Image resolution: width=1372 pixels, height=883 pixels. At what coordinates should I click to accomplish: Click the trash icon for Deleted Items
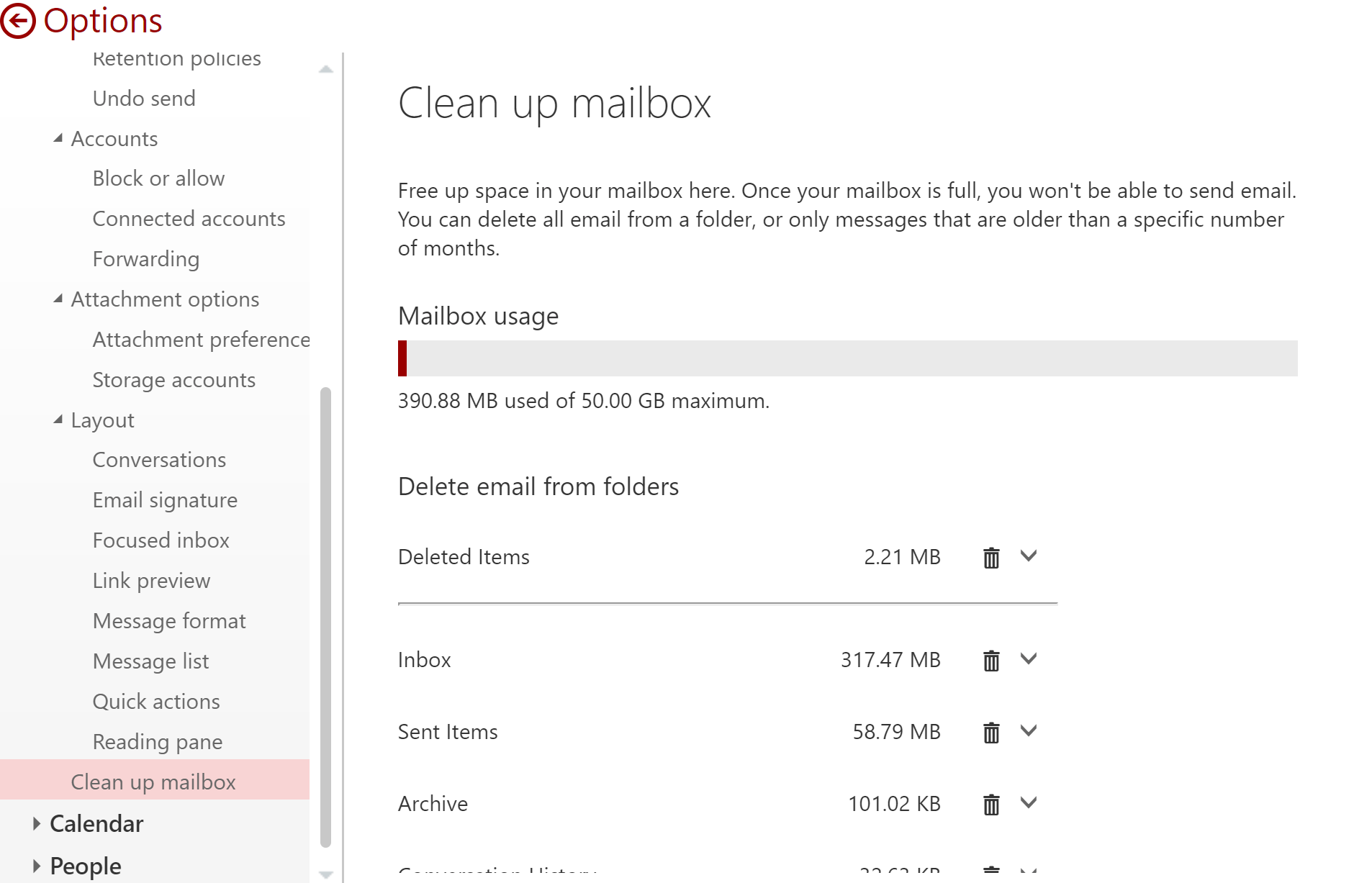(x=990, y=557)
